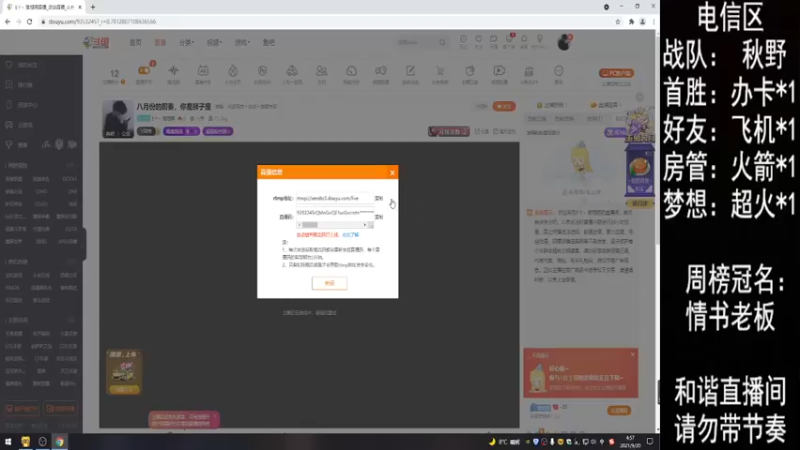Click the shopping cart icon in streamer toolbar
The image size is (800, 450).
tap(440, 71)
